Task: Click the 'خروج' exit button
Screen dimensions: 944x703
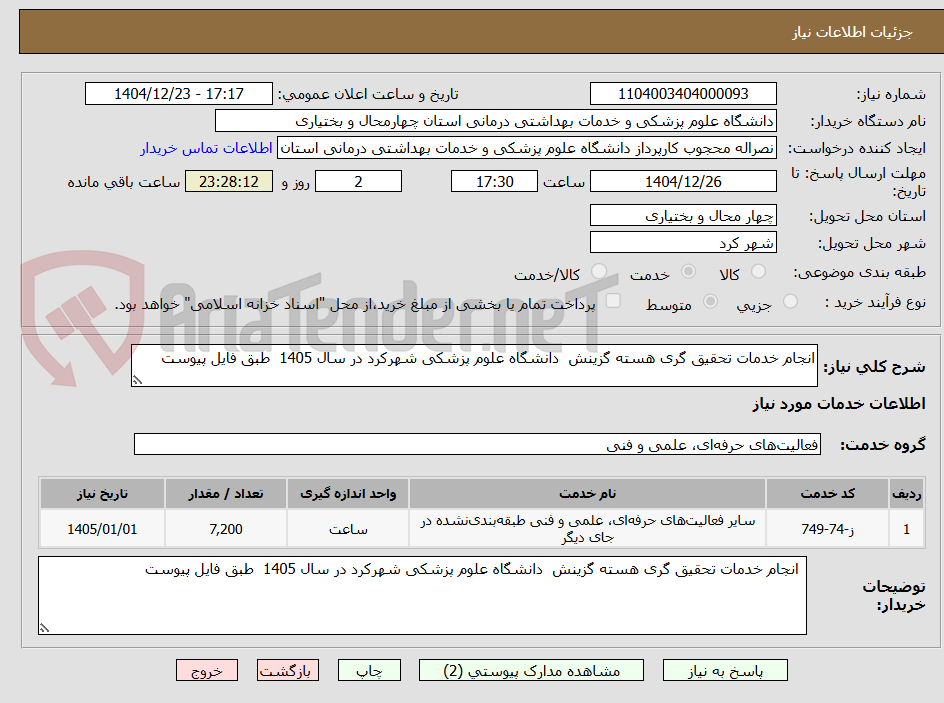Action: point(207,670)
